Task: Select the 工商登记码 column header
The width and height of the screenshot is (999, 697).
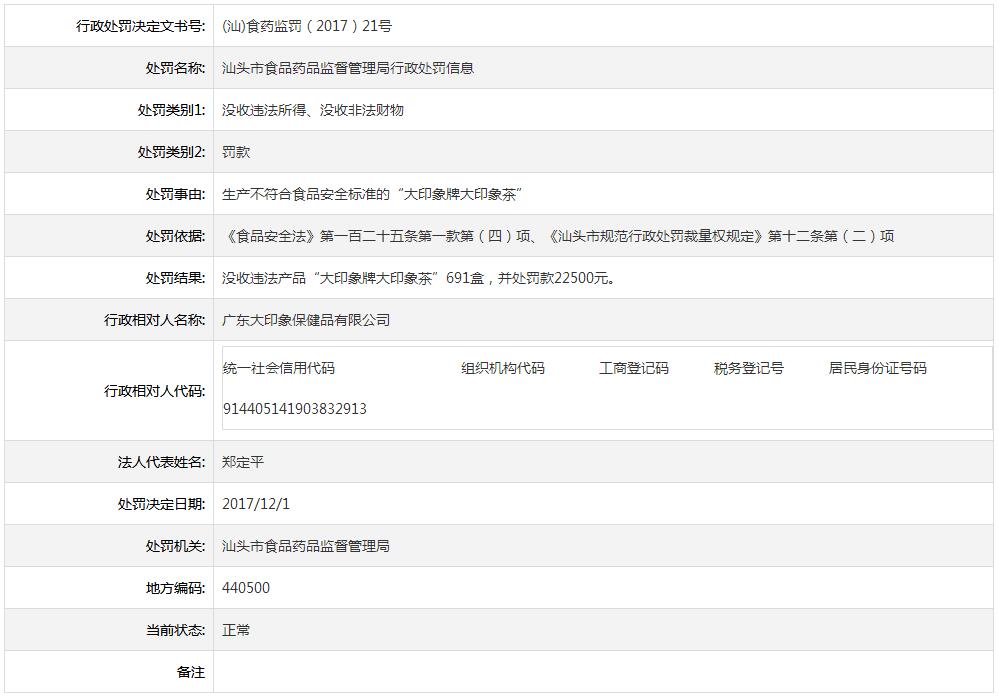Action: pyautogui.click(x=636, y=368)
